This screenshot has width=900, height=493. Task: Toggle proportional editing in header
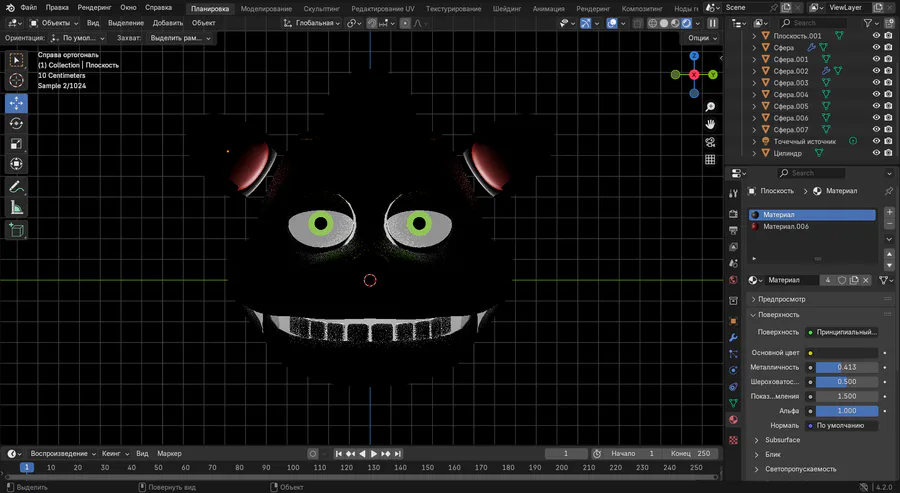click(x=405, y=23)
